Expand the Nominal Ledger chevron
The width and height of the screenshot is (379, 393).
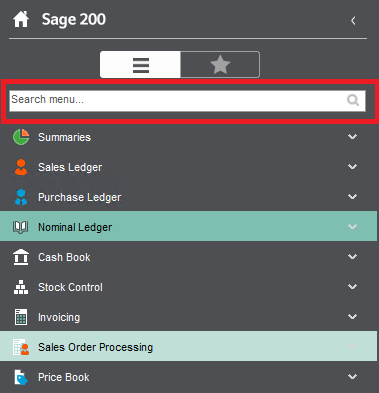pyautogui.click(x=352, y=227)
